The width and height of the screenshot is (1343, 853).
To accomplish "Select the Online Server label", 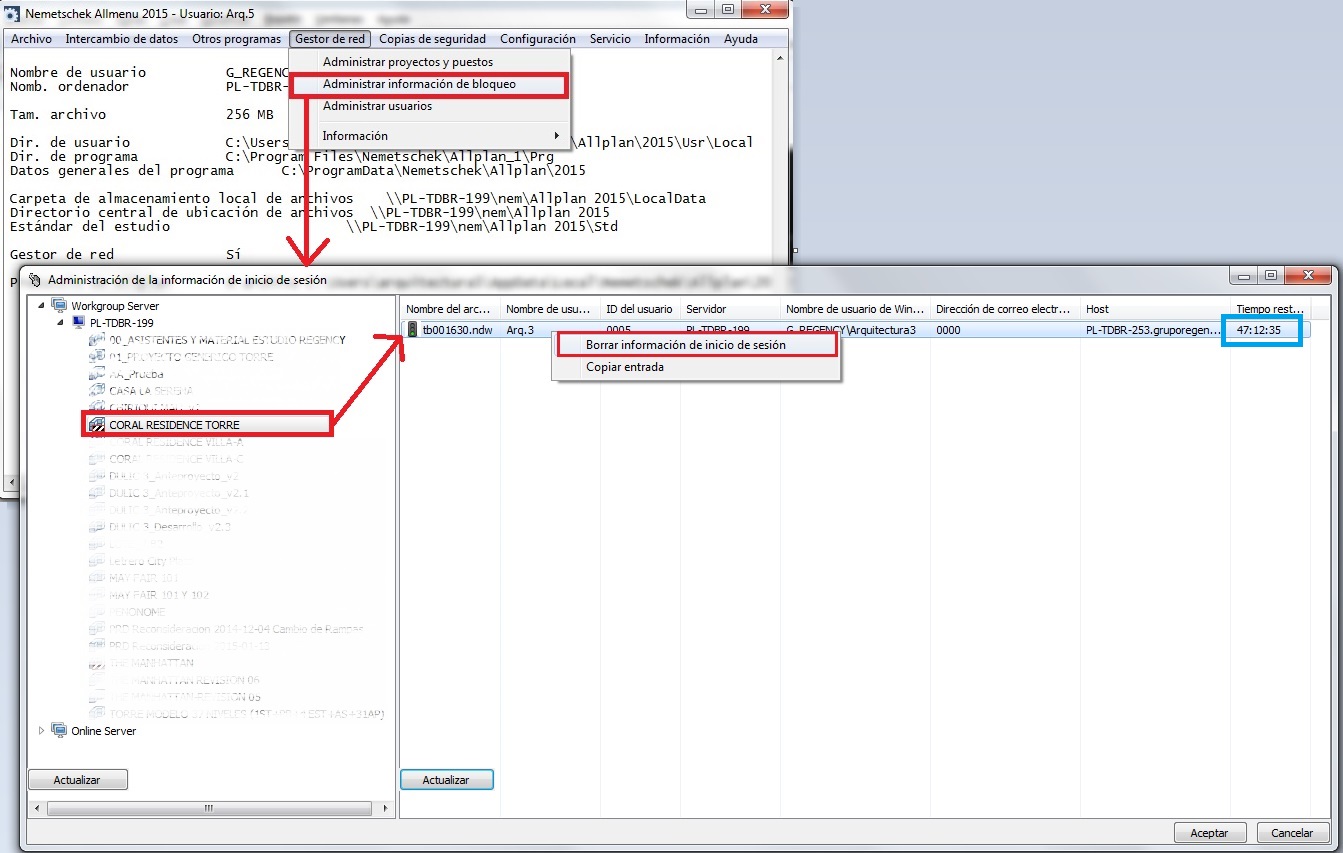I will click(x=104, y=731).
